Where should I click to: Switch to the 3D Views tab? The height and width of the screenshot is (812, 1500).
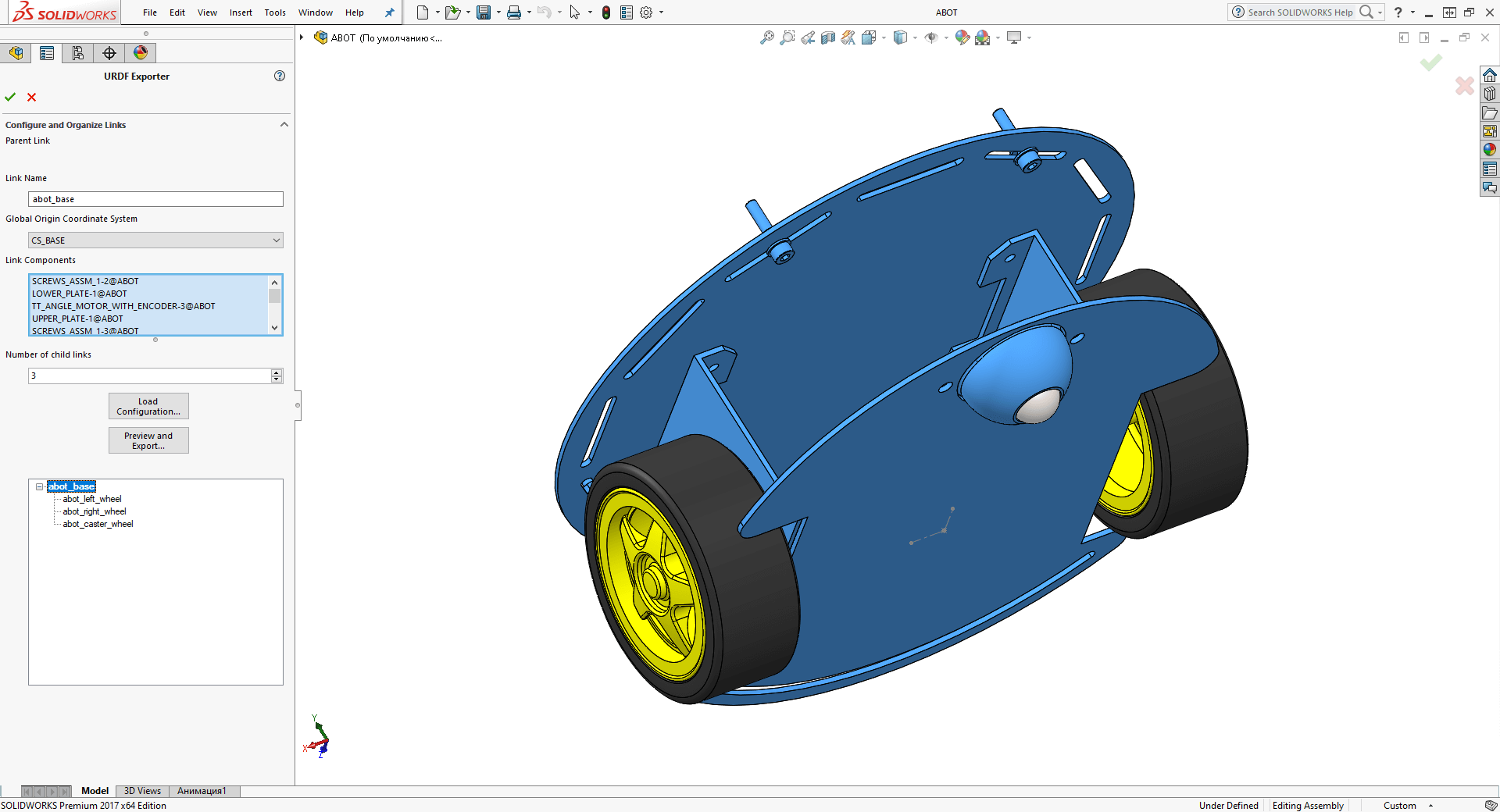(x=142, y=791)
